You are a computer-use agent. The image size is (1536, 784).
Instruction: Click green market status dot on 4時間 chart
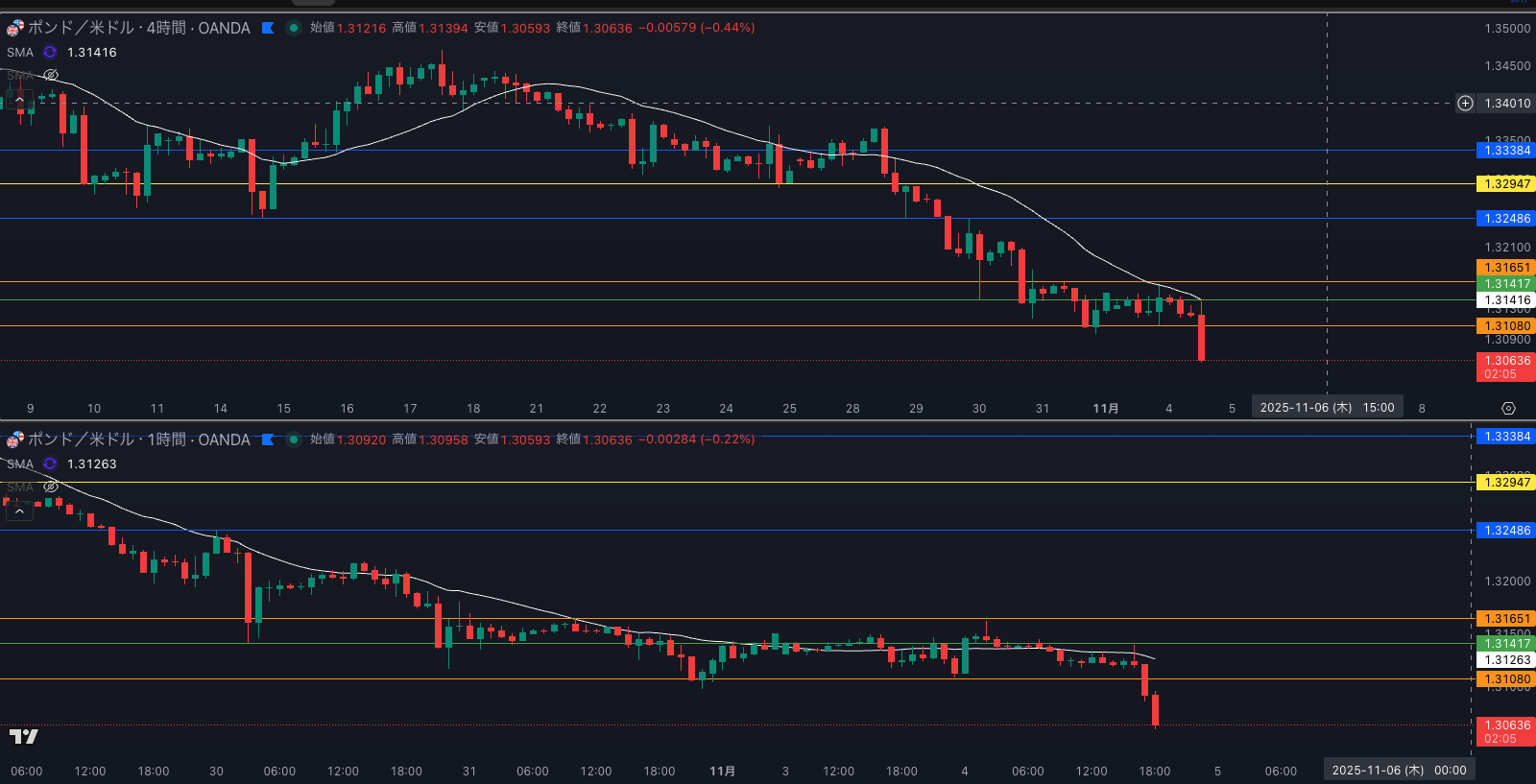[294, 28]
